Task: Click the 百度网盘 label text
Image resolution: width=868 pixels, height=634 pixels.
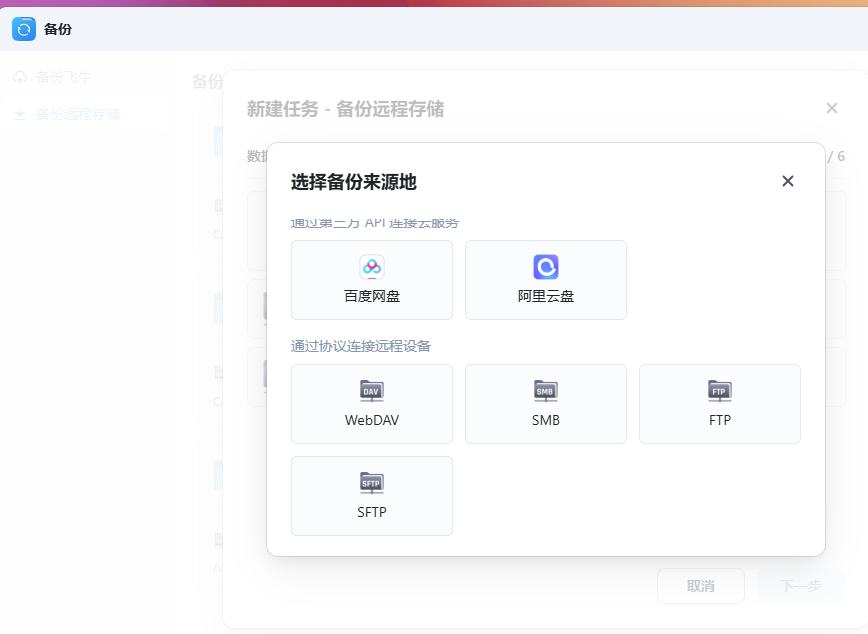Action: pos(372,296)
